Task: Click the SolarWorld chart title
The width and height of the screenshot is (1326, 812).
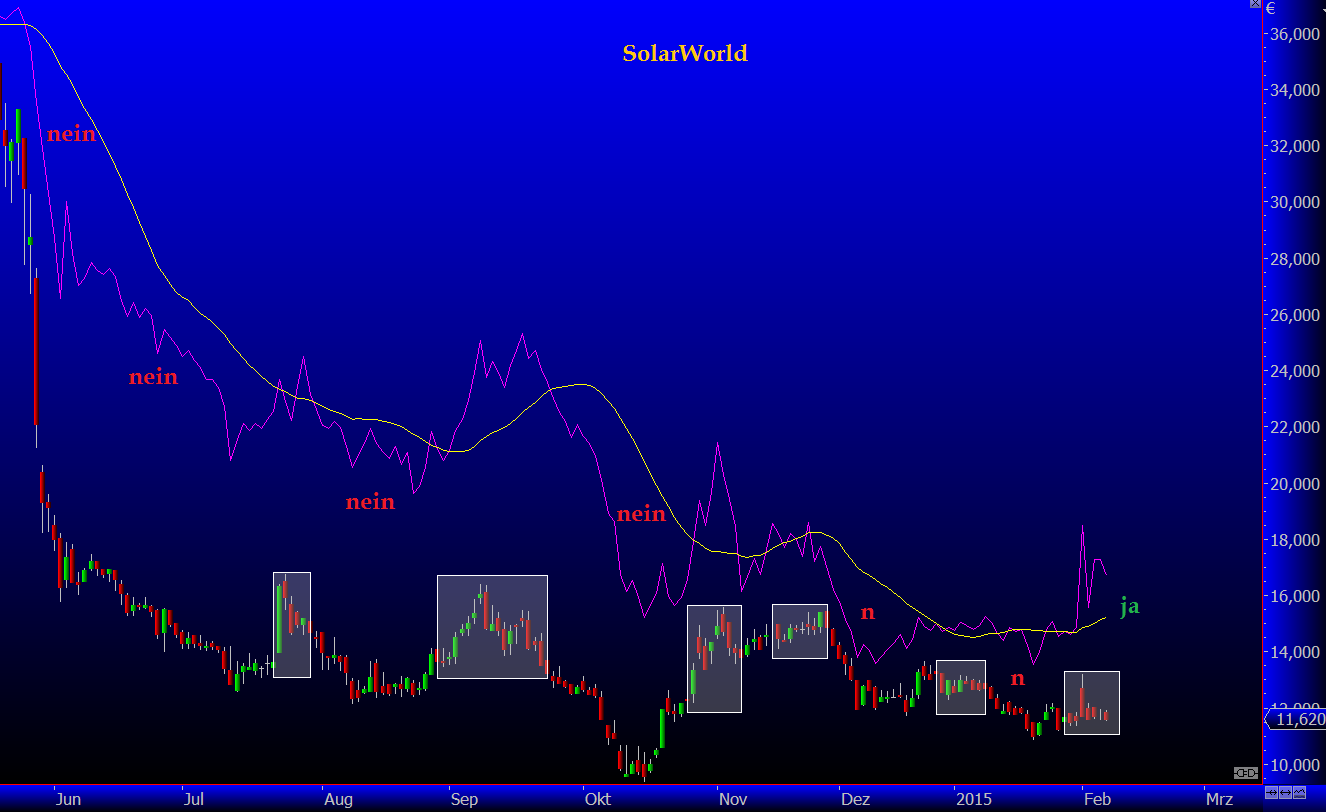Action: coord(685,53)
